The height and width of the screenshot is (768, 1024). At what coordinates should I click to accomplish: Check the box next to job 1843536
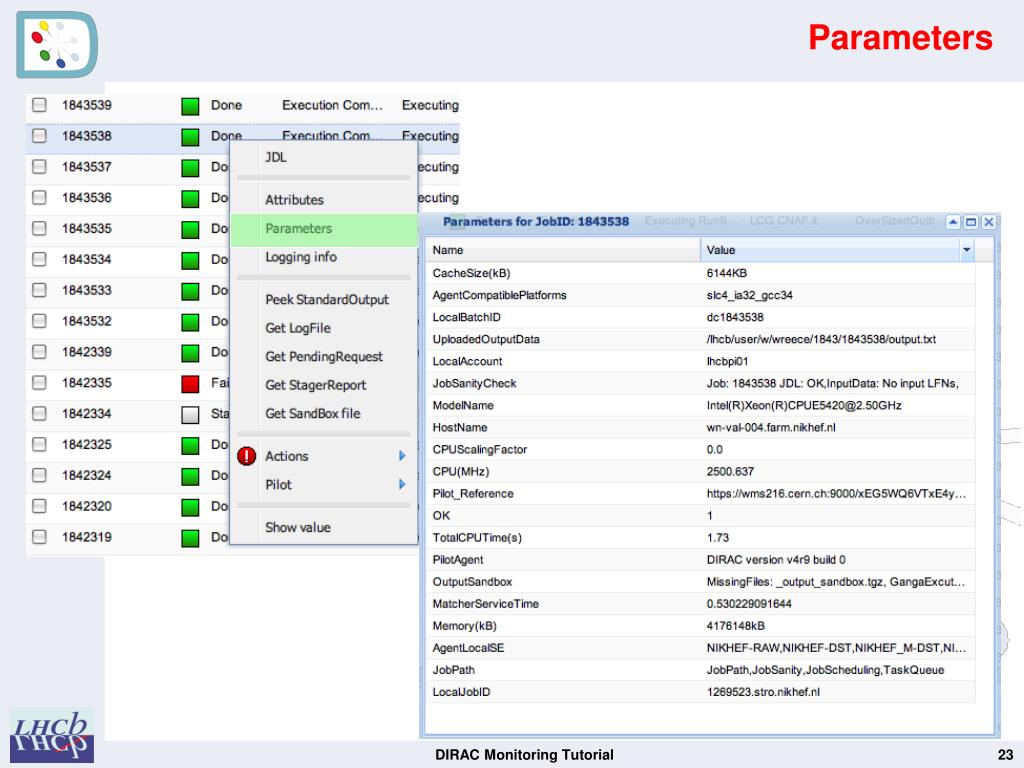click(39, 197)
